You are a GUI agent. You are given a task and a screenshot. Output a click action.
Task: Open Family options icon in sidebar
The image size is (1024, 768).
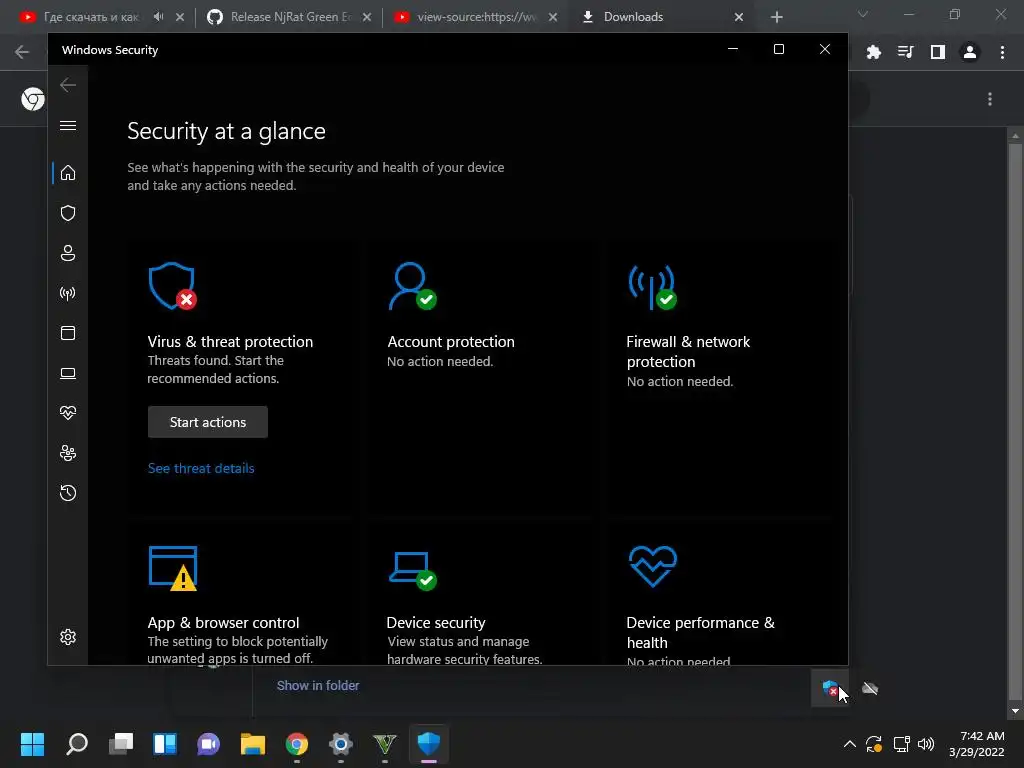pos(68,453)
